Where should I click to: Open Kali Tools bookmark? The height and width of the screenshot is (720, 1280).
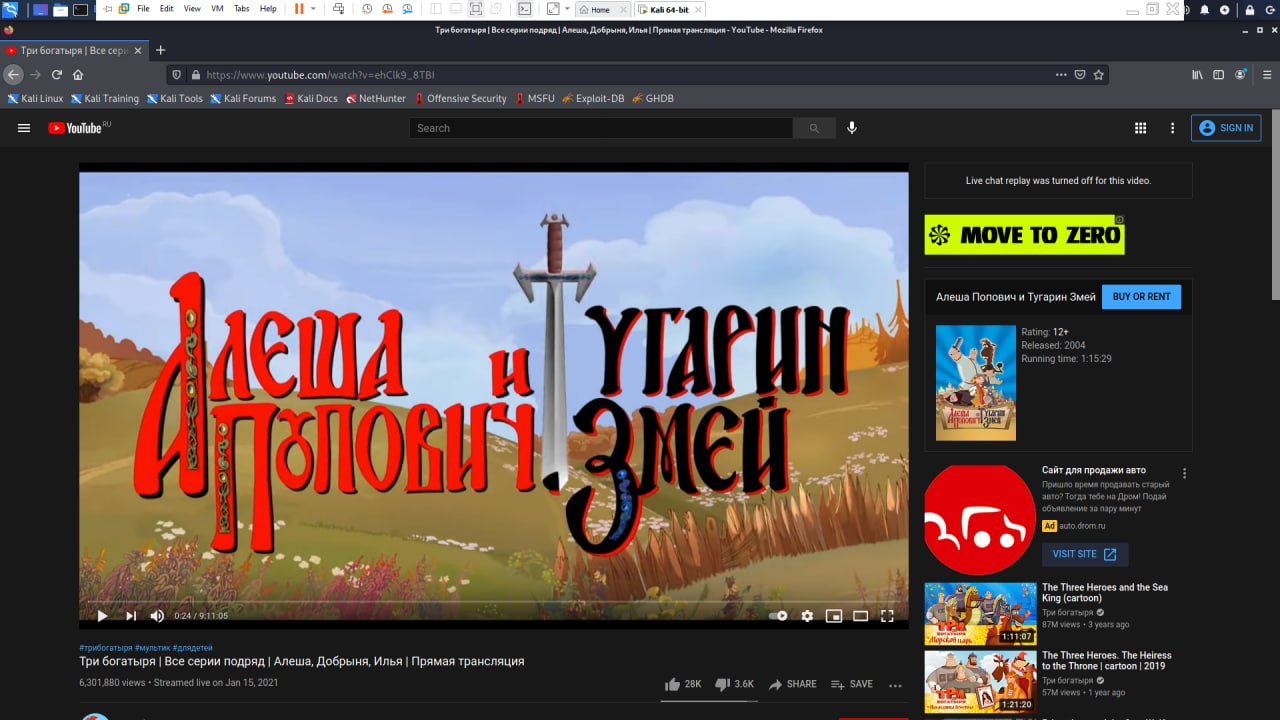click(174, 99)
